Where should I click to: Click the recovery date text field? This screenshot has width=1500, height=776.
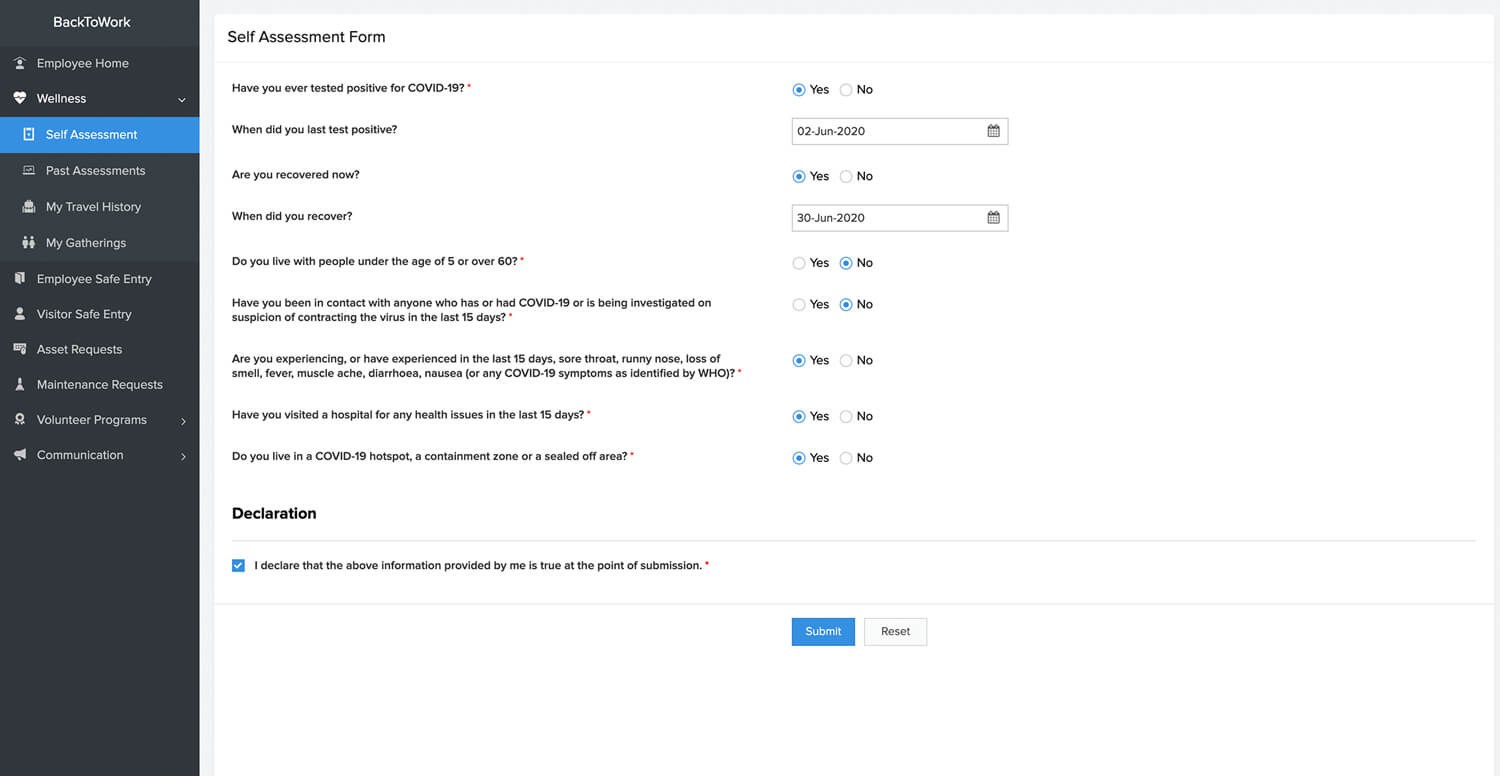point(885,218)
